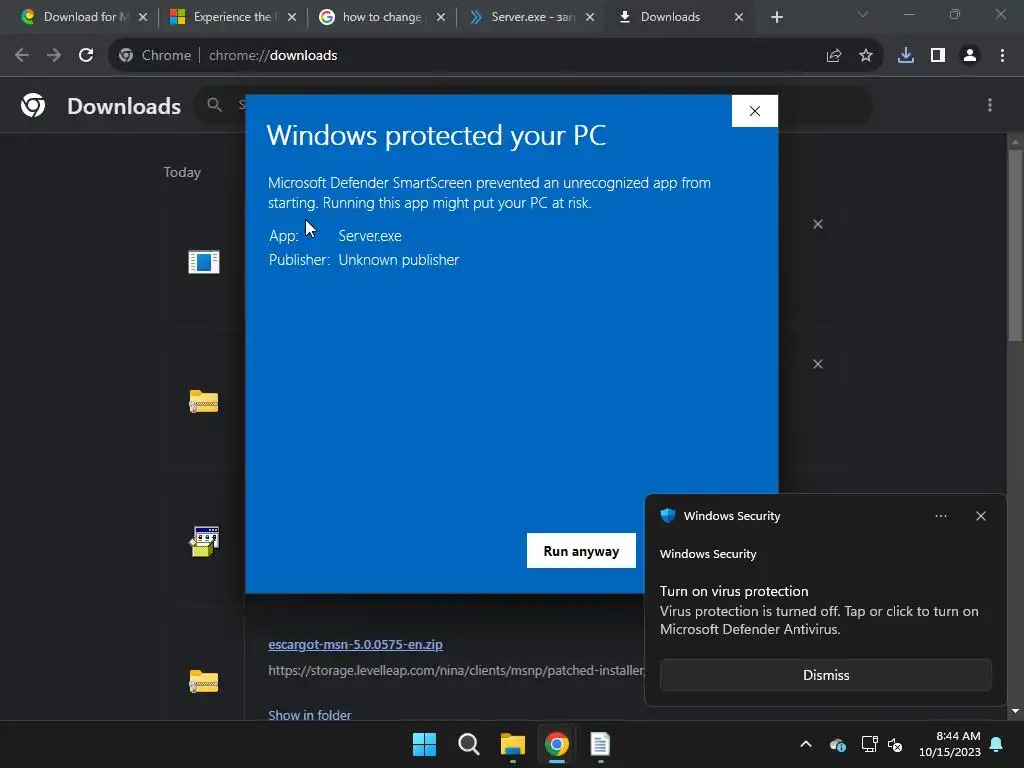1024x768 pixels.
Task: Click the installer package download icon
Action: (204, 541)
